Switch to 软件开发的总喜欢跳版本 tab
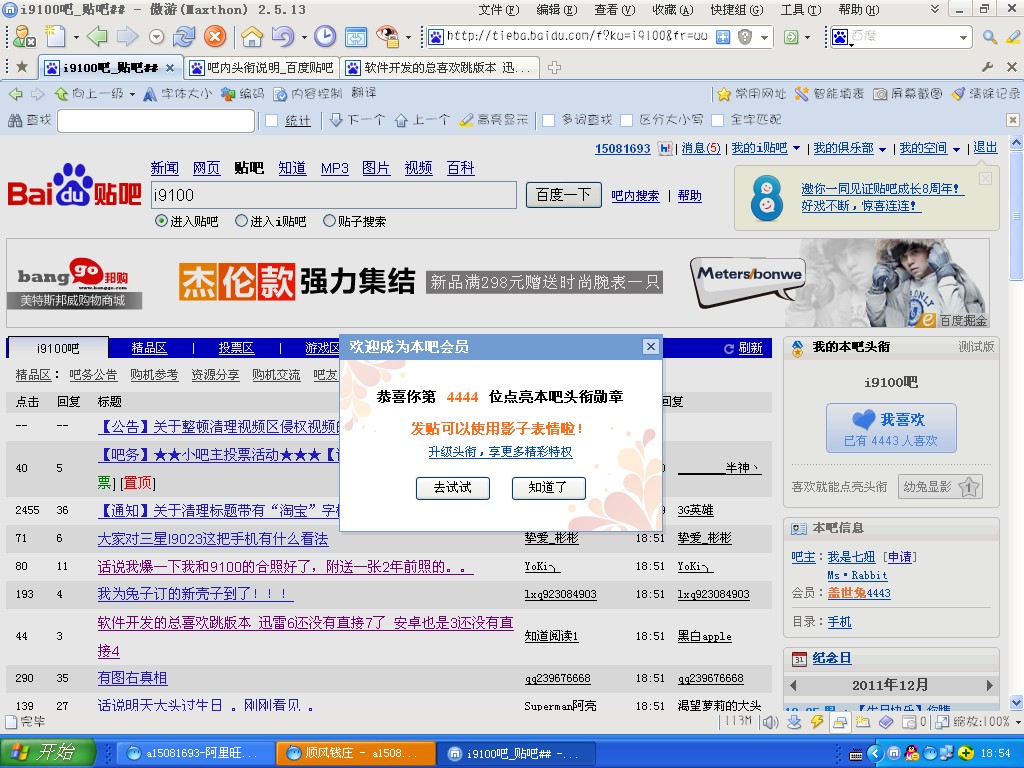 click(441, 67)
